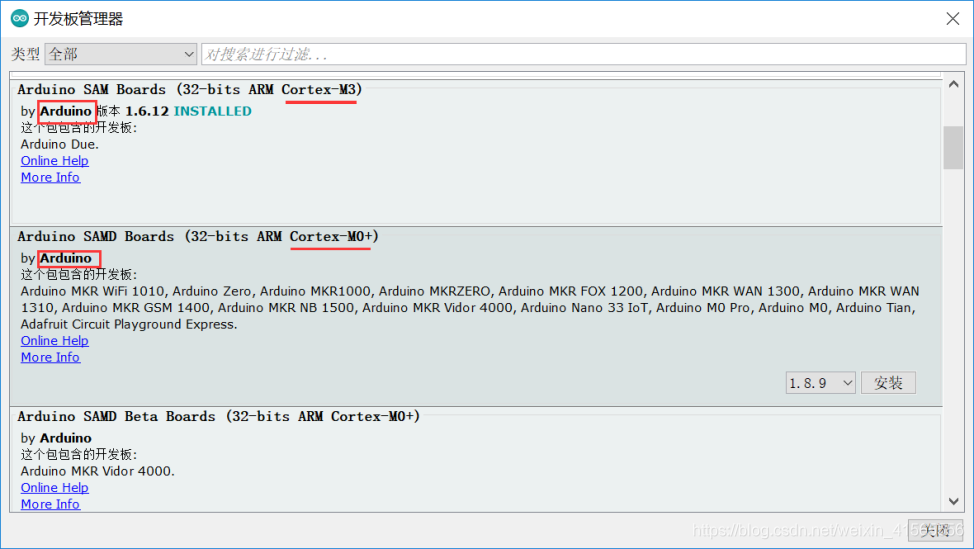Click the 关闭 close button at bottom
Viewport: 974px width, 549px height.
click(x=935, y=530)
